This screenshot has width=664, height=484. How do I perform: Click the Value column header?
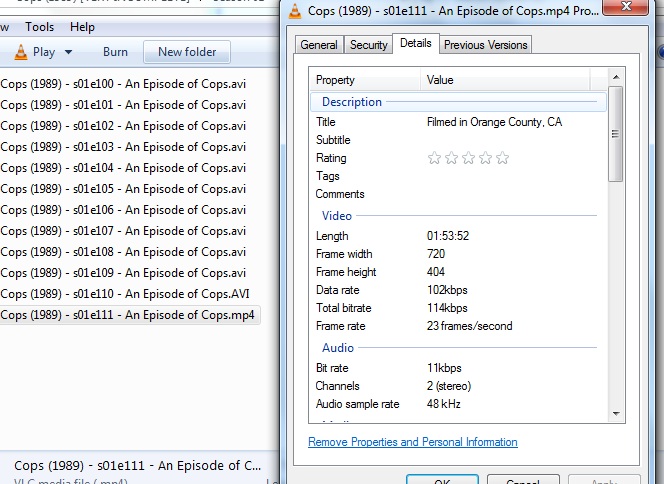coord(505,80)
